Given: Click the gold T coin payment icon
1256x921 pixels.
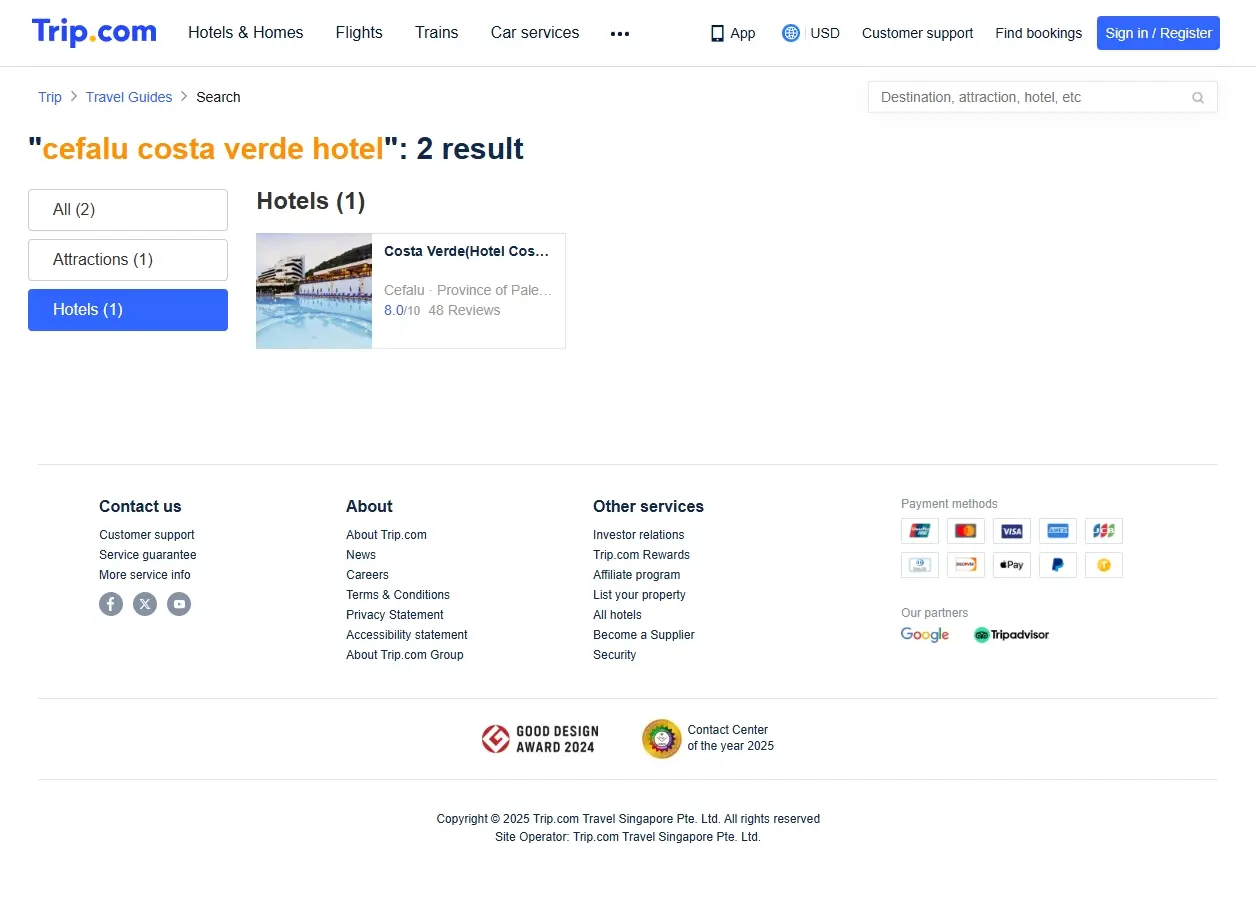Looking at the screenshot, I should click(1104, 565).
